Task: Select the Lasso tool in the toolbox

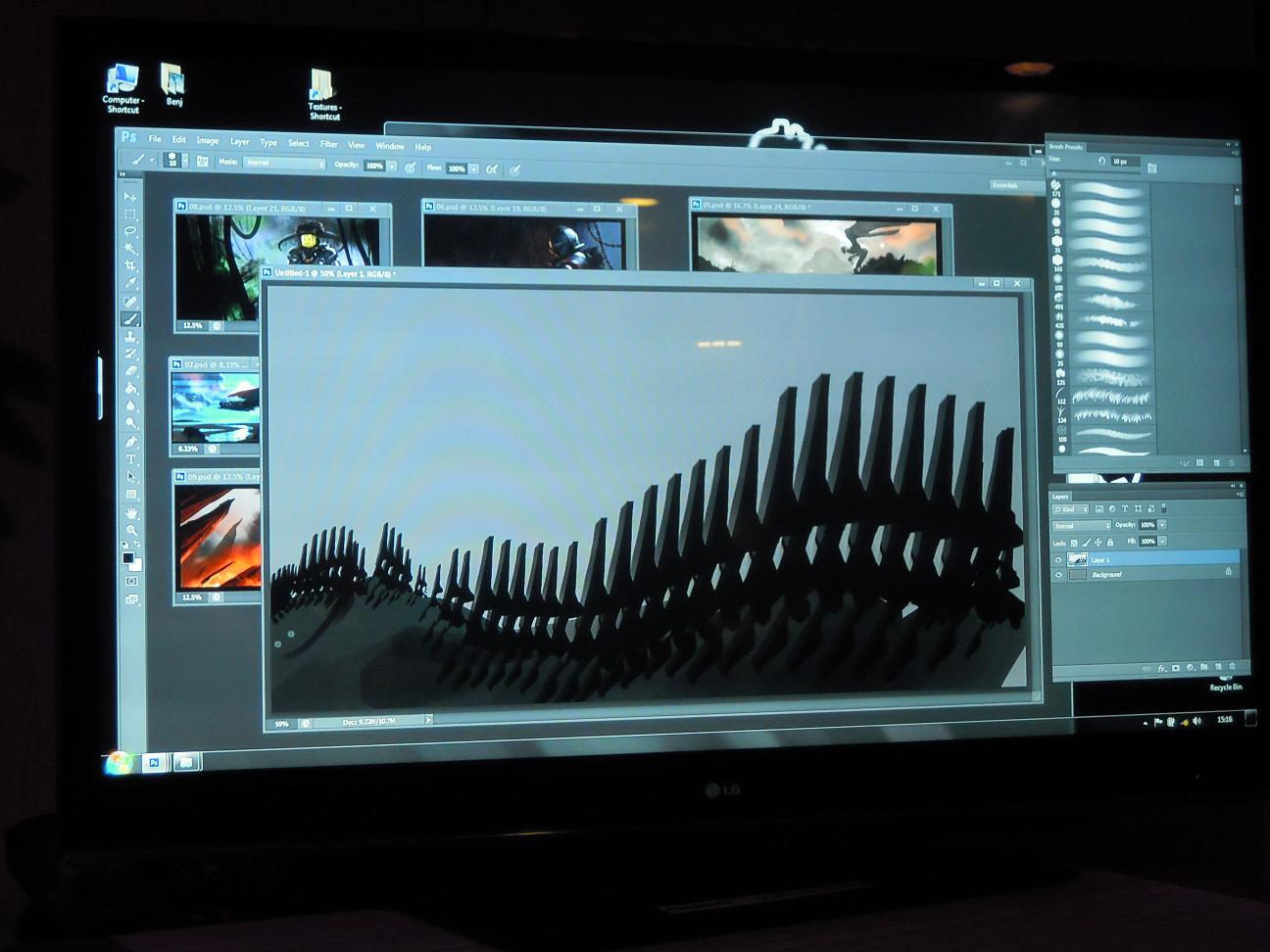Action: pos(129,231)
